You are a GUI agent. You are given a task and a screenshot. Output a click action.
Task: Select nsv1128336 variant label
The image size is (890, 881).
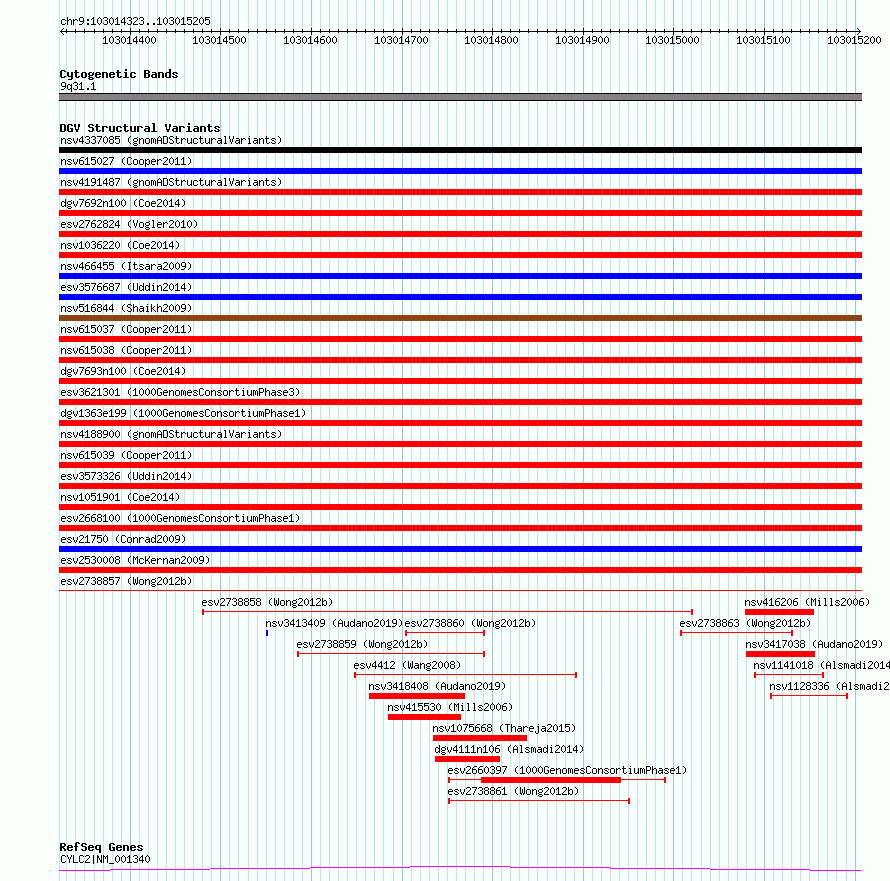tap(829, 686)
